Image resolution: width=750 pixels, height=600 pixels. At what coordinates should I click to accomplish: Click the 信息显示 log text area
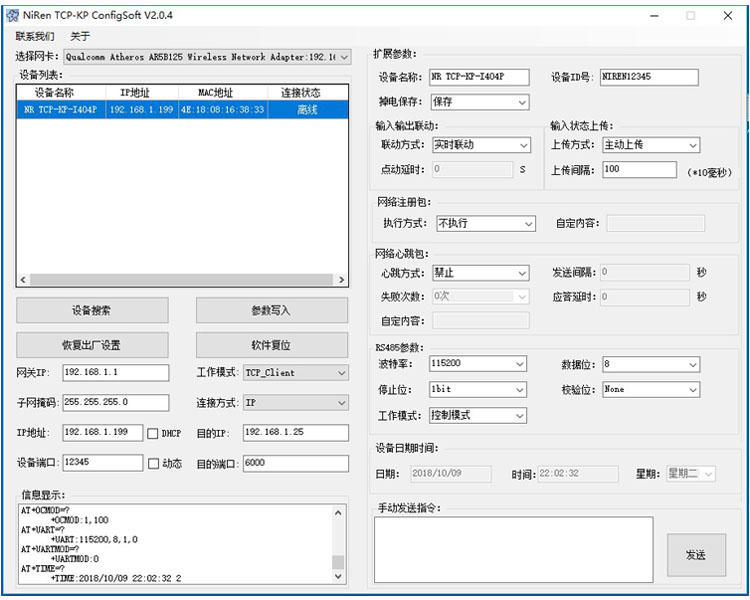coord(175,544)
